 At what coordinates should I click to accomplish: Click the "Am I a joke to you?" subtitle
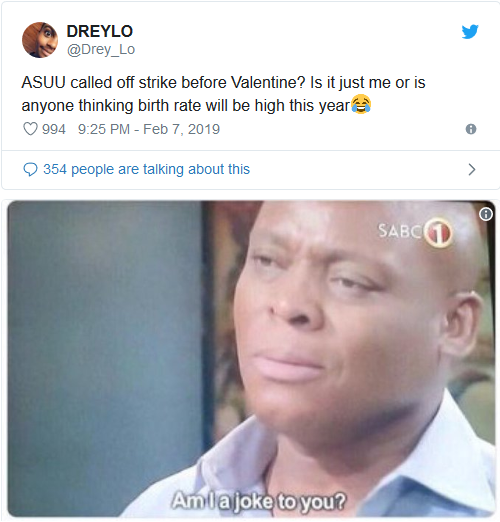click(x=259, y=501)
